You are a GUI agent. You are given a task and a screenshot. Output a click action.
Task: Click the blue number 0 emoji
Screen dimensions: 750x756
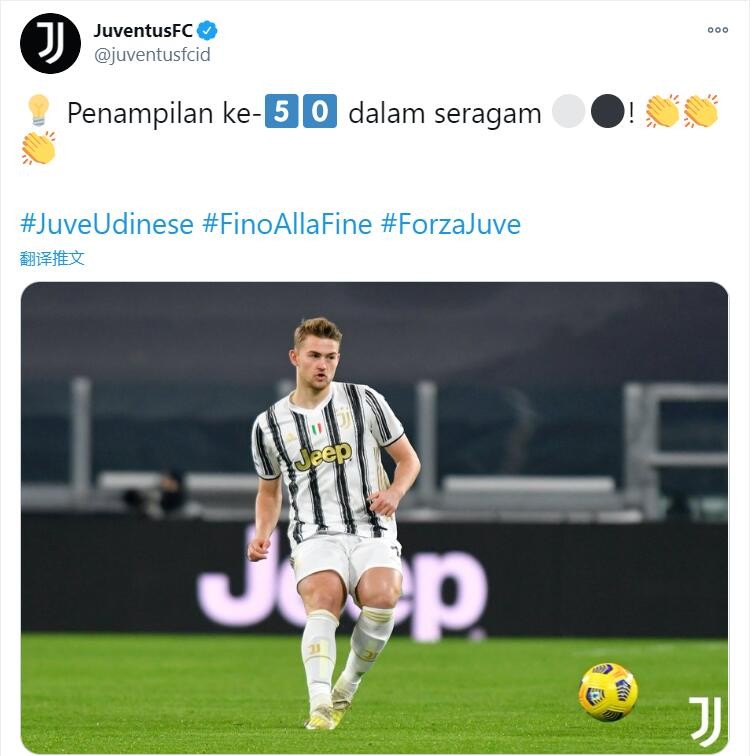[320, 111]
